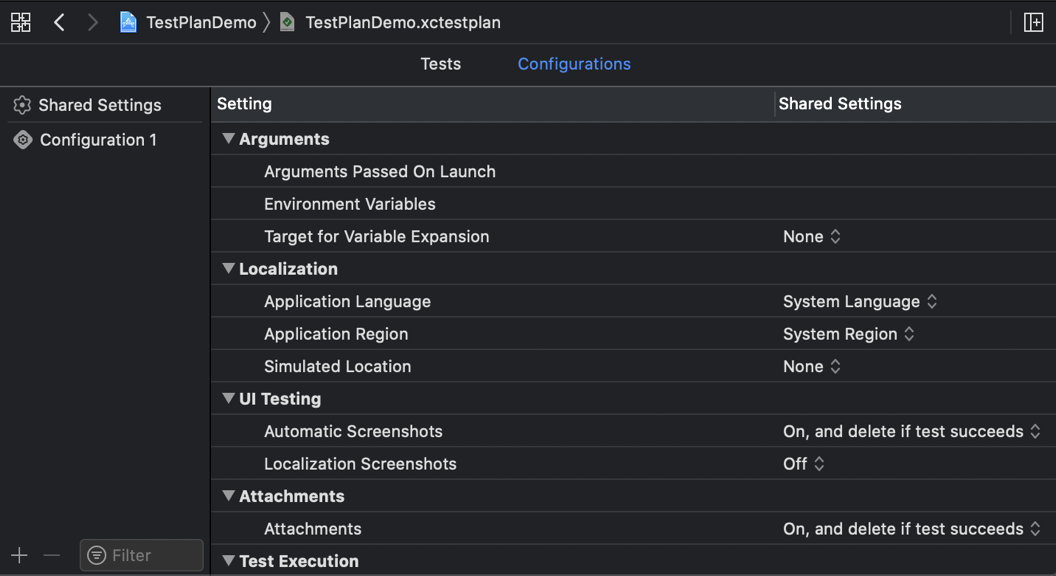Click the filter icon in Filter field
The width and height of the screenshot is (1056, 576).
97,555
